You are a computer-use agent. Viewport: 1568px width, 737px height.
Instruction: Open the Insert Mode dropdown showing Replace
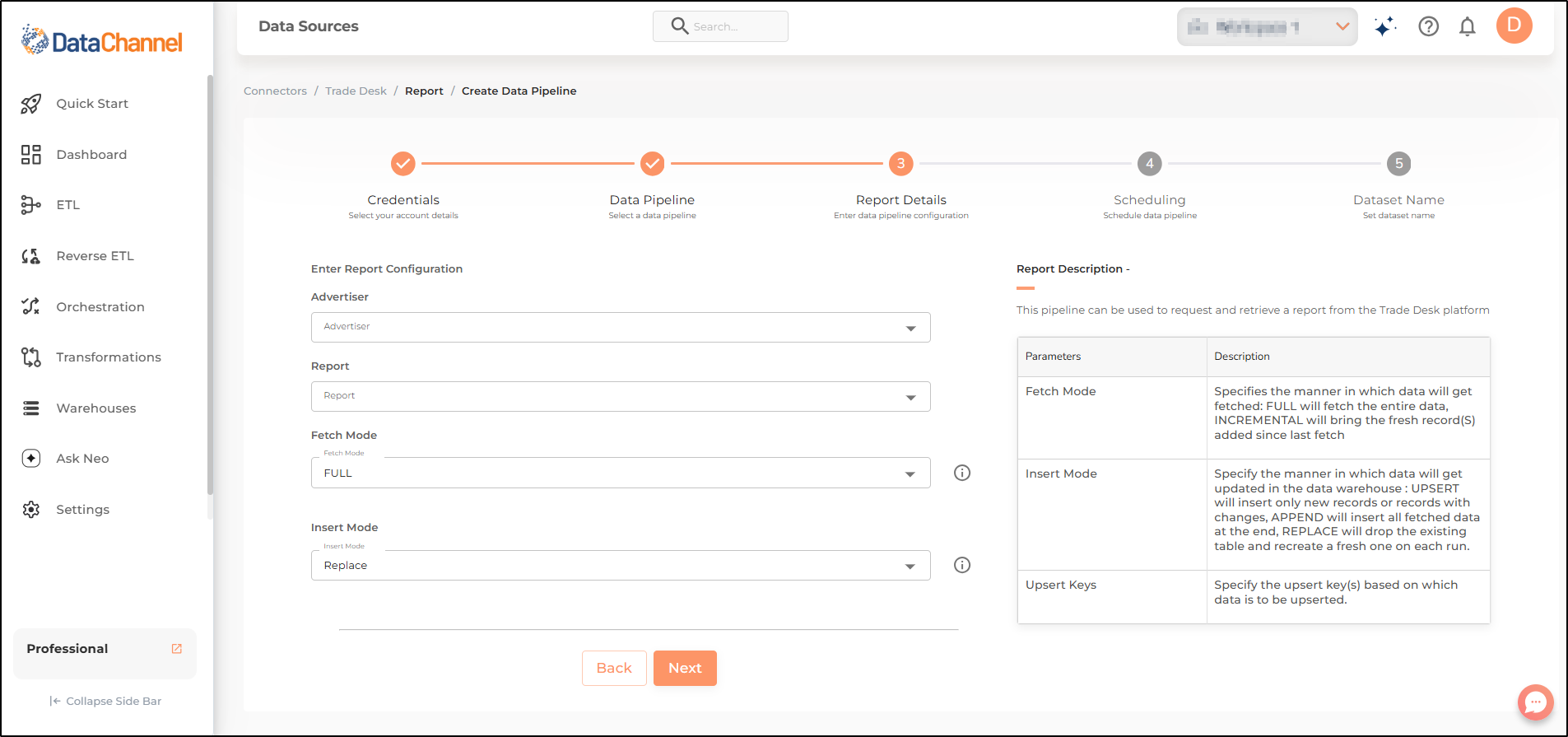click(x=621, y=565)
